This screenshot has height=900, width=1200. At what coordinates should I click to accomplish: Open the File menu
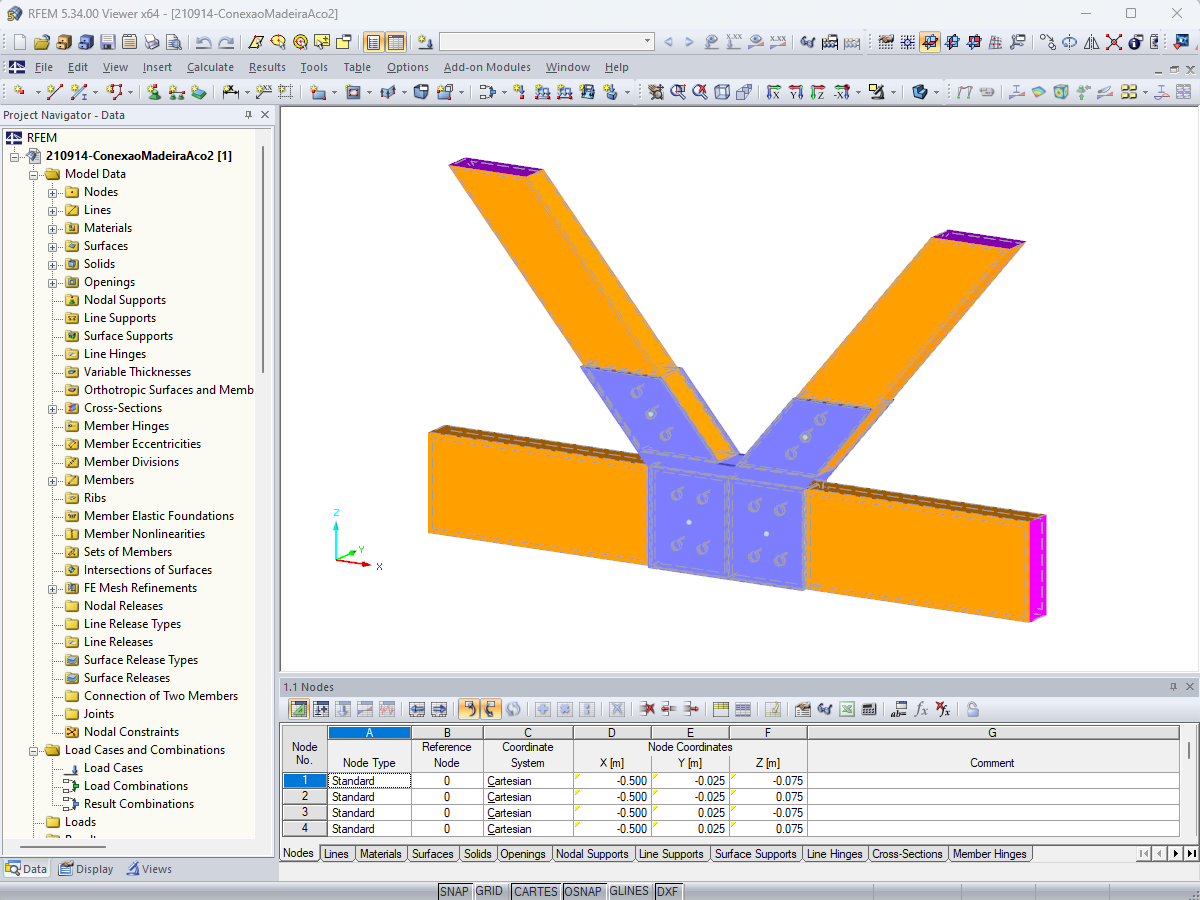[x=44, y=67]
